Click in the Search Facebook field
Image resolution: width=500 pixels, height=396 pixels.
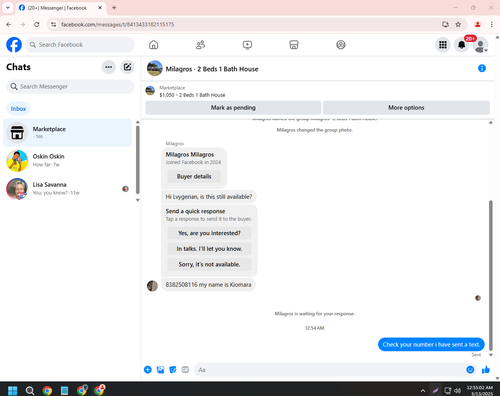coord(80,45)
